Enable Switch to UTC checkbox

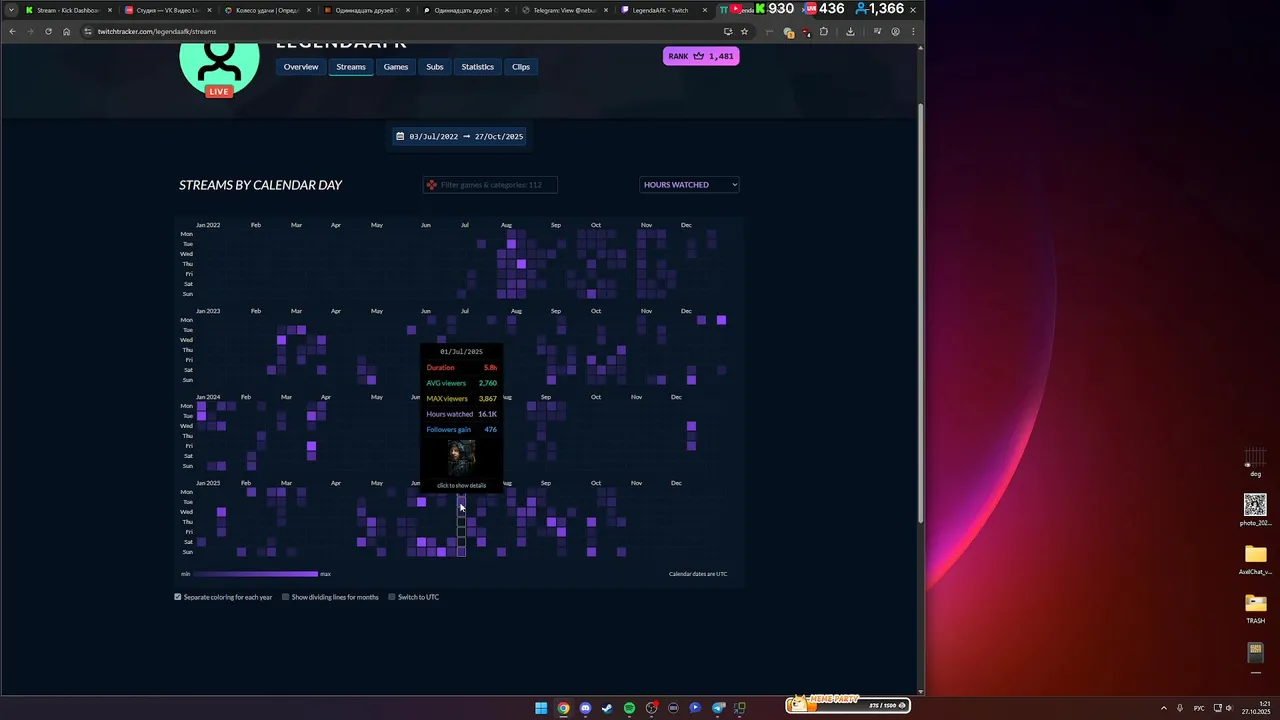[x=392, y=597]
